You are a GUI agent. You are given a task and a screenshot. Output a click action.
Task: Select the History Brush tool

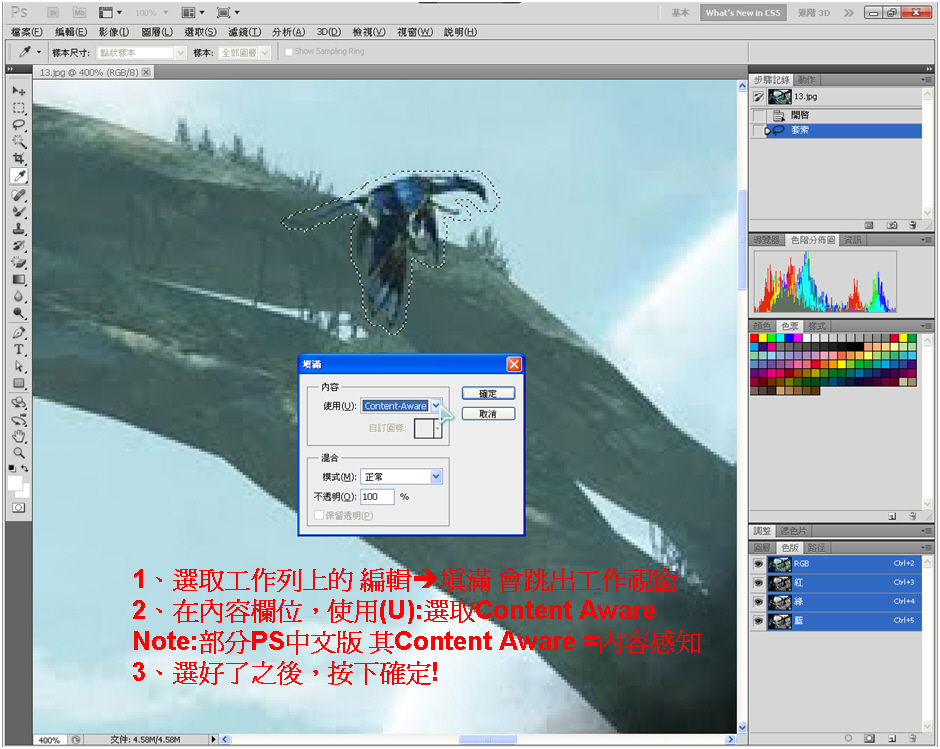click(19, 245)
